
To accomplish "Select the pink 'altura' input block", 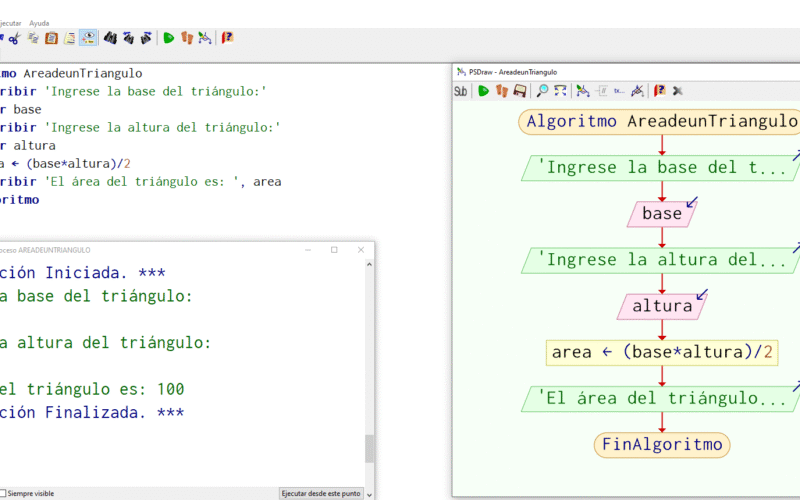I will pyautogui.click(x=662, y=306).
